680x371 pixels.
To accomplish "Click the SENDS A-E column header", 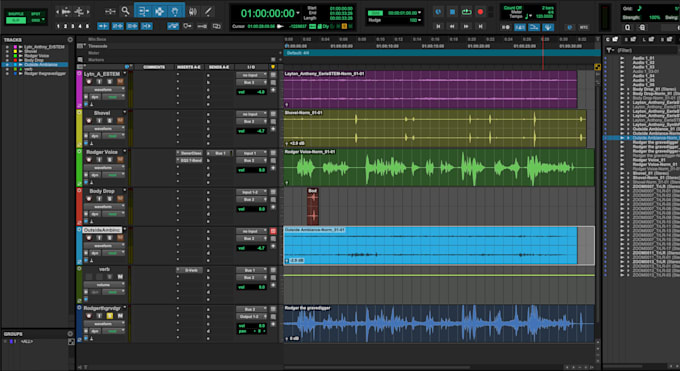I will 219,67.
